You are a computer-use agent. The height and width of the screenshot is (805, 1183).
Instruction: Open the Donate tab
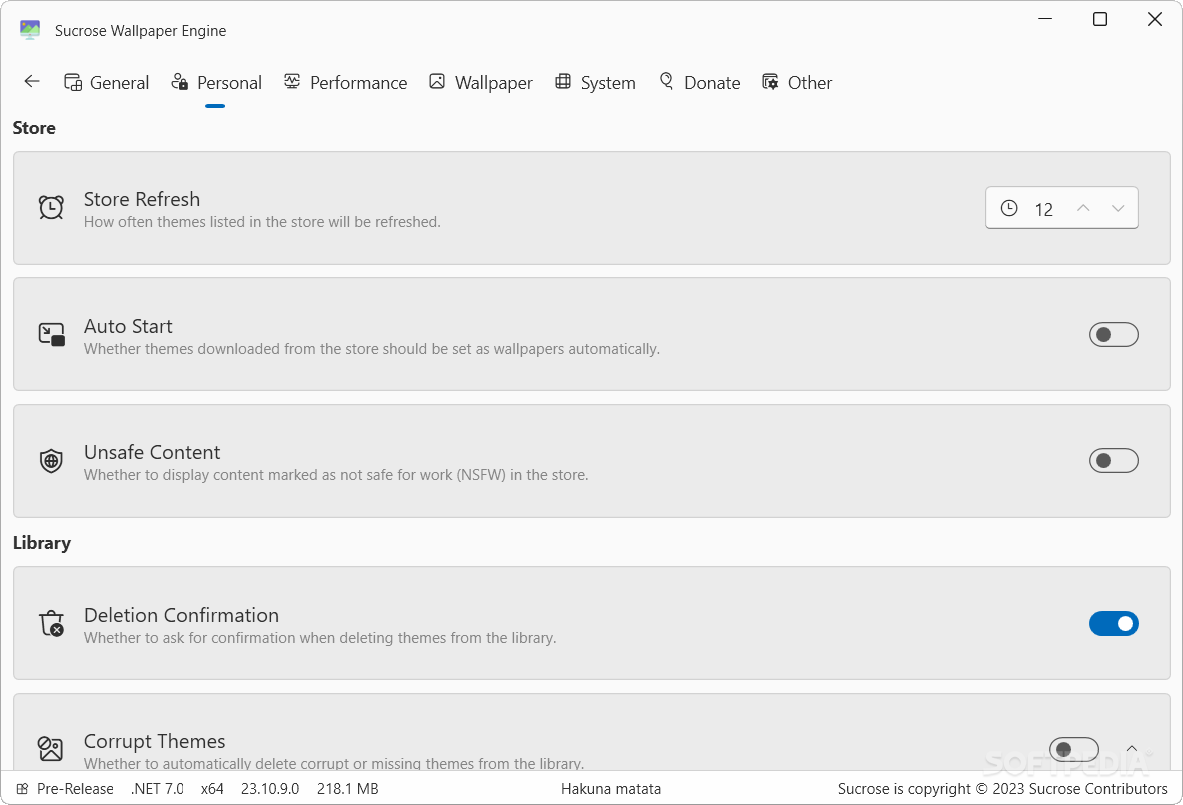click(x=699, y=82)
